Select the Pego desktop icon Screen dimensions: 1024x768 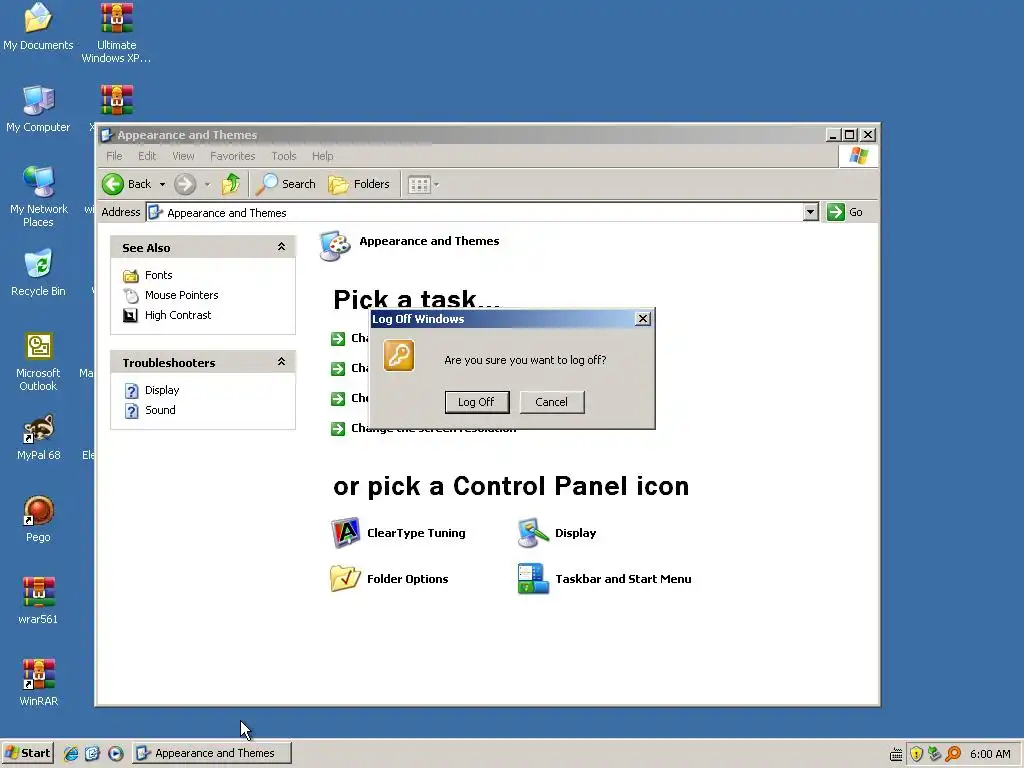click(x=38, y=520)
